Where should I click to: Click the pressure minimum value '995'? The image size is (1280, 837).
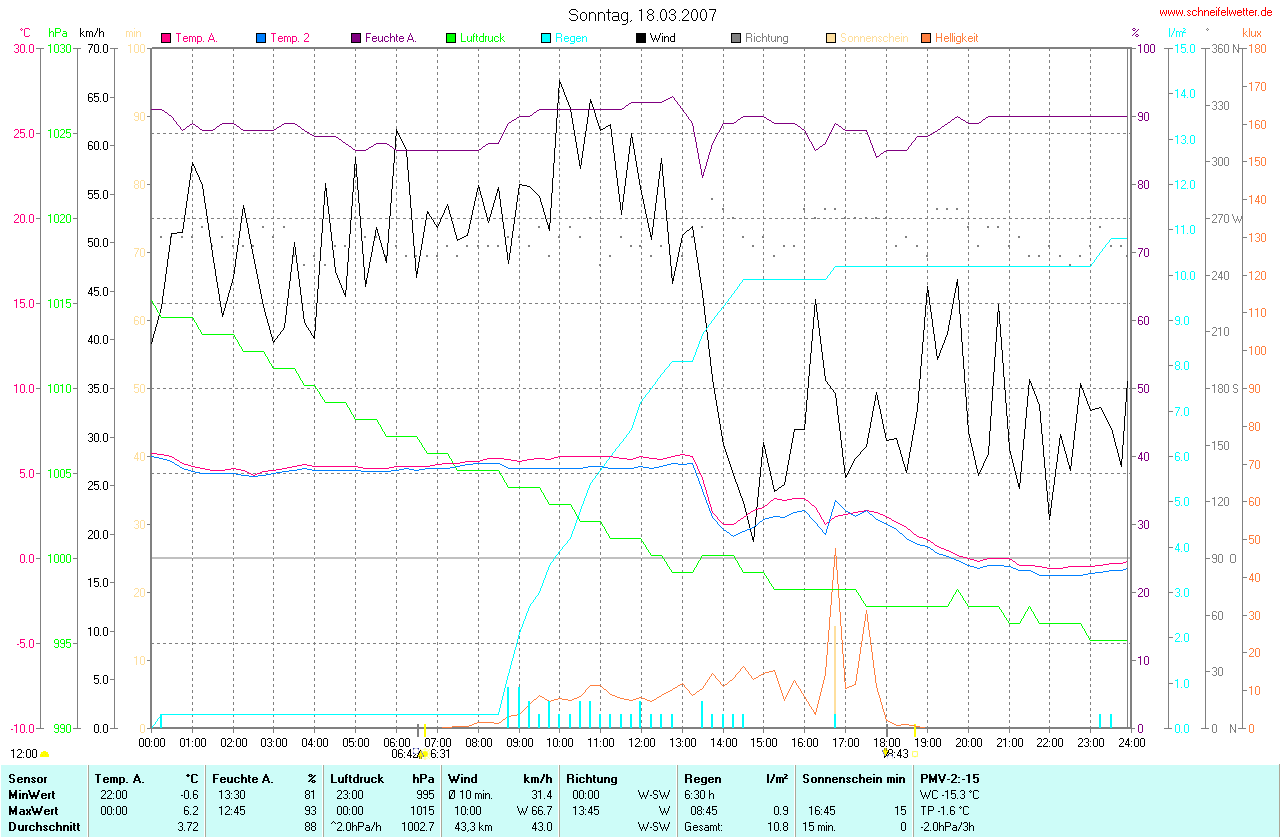coord(426,794)
